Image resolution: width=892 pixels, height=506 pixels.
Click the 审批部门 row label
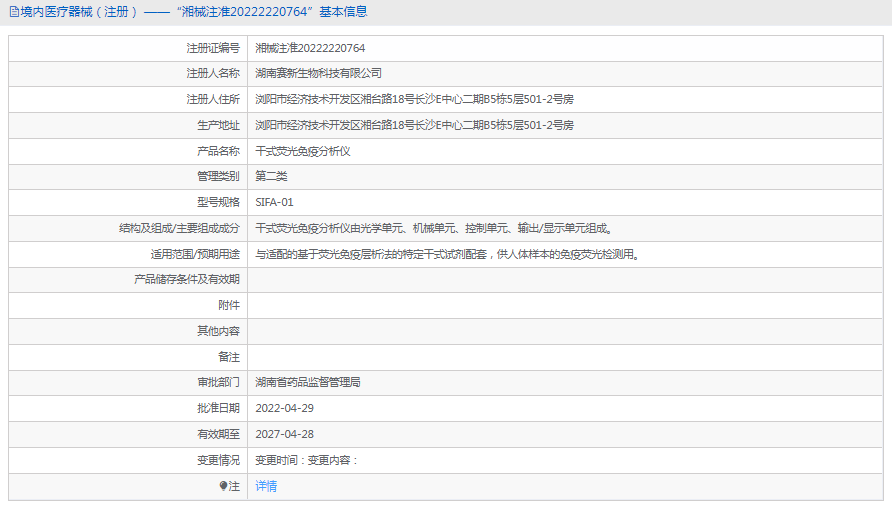tap(218, 382)
